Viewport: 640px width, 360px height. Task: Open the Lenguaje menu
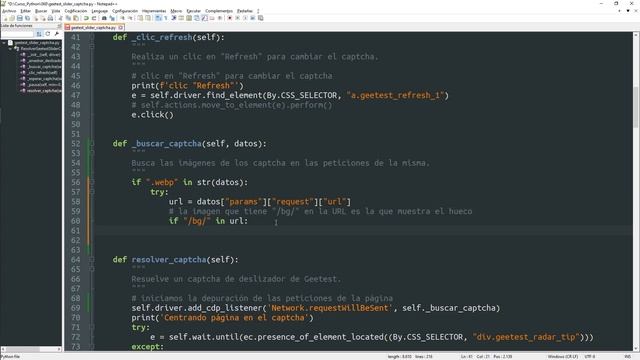tap(100, 11)
